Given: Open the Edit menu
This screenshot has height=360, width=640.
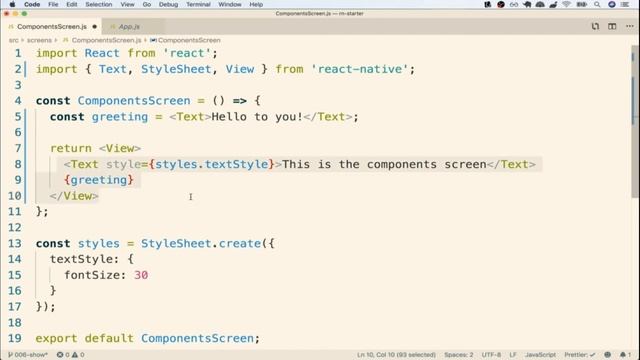Looking at the screenshot, I should click(x=72, y=4).
